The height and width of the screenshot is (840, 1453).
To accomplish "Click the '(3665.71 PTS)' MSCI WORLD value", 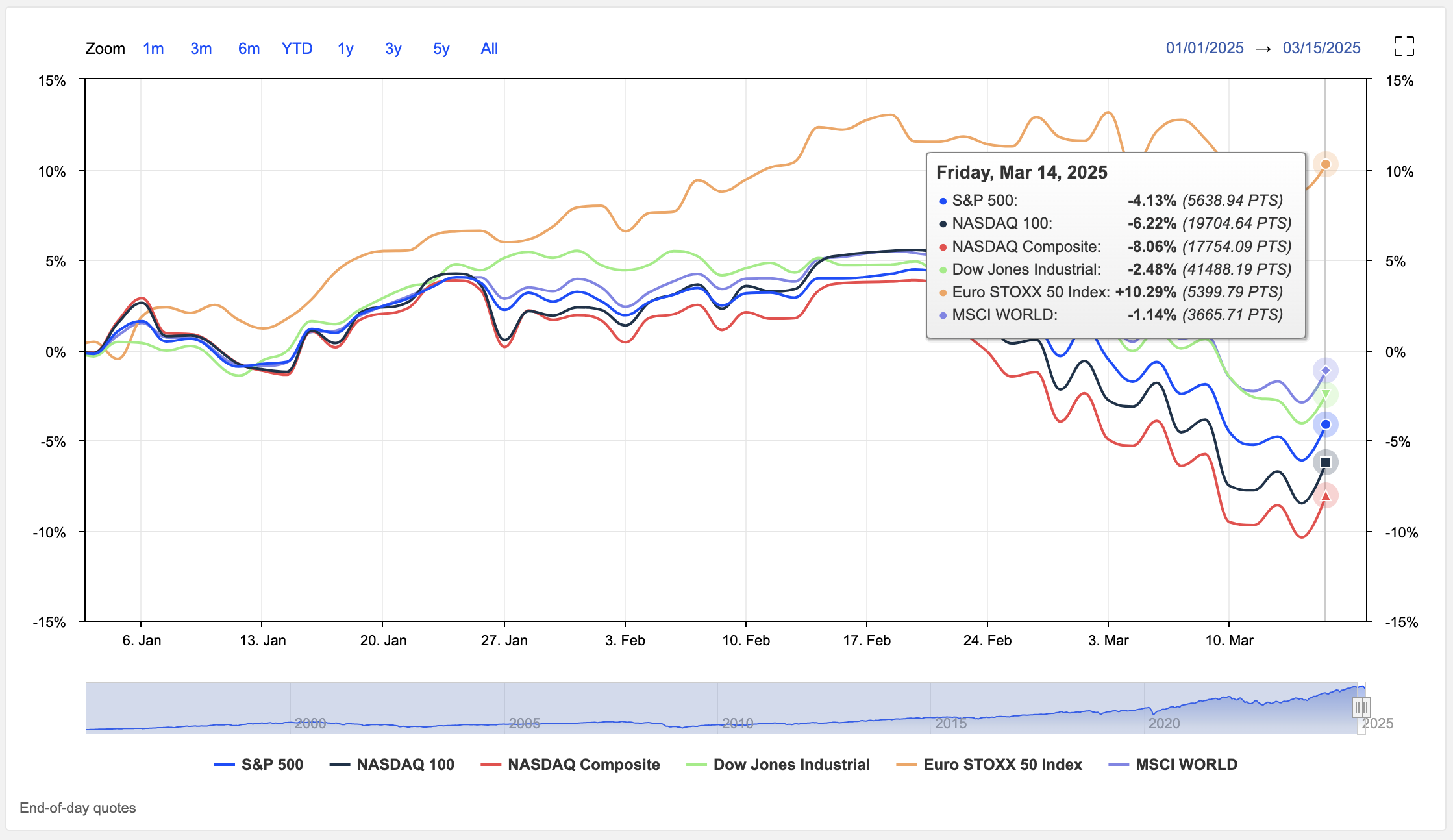I will [x=1233, y=315].
